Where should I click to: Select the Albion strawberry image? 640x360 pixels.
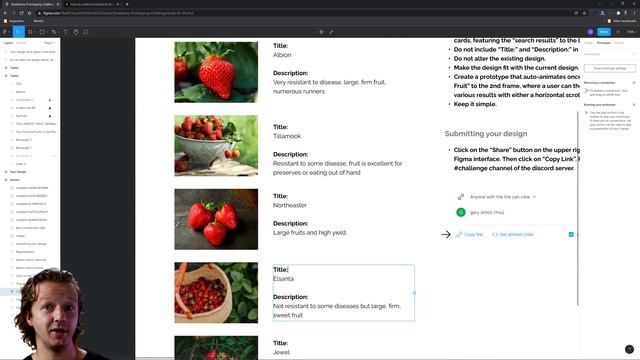216,72
